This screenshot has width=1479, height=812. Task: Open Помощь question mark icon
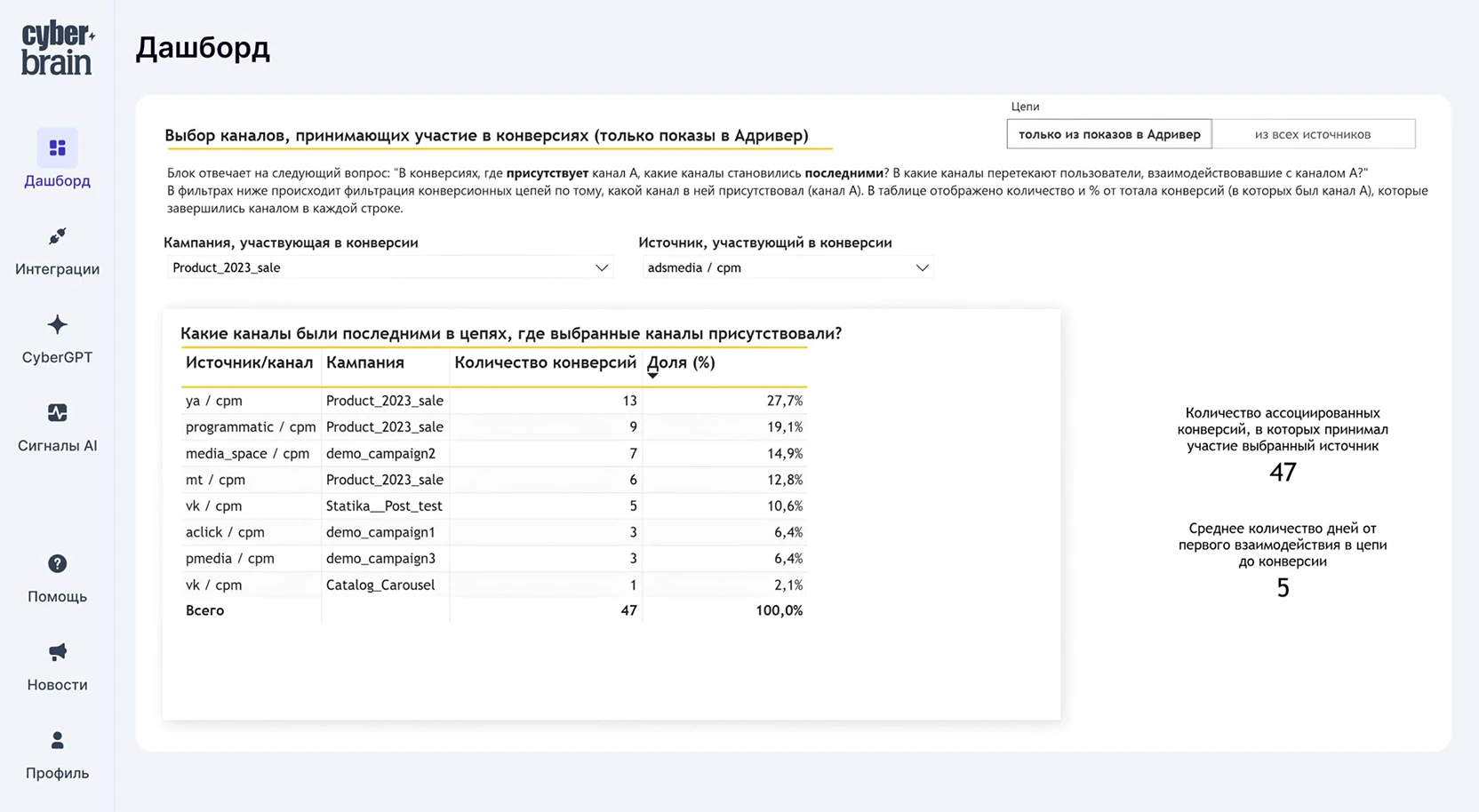(x=57, y=564)
